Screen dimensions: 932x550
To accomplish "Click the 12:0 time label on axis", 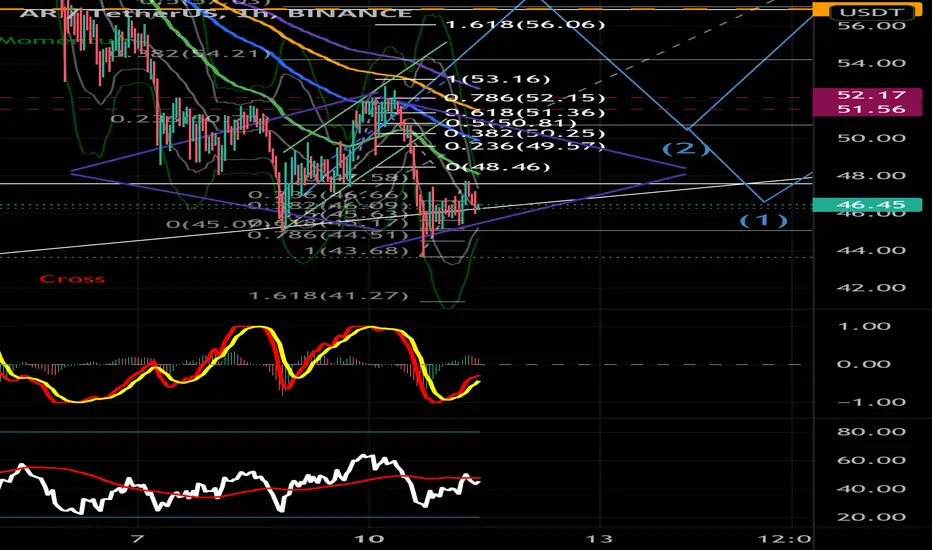I will [785, 539].
